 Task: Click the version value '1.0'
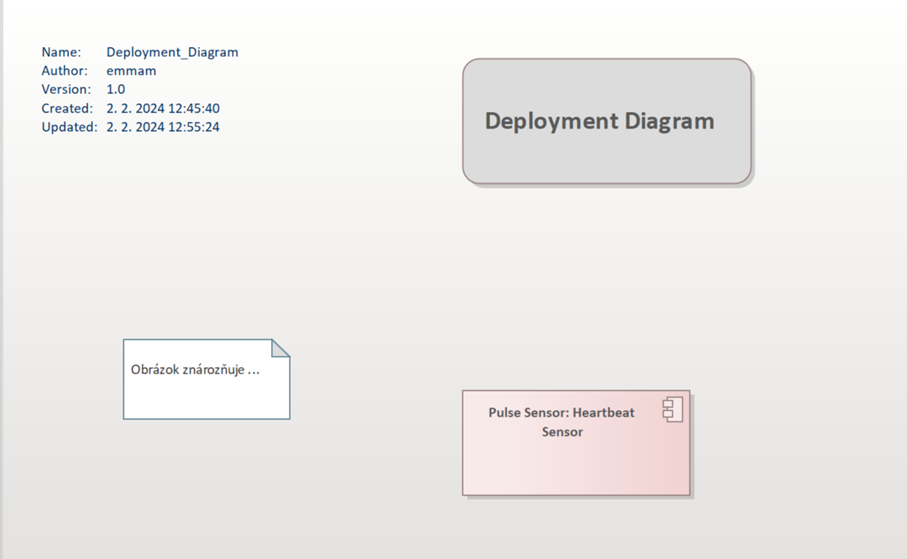pyautogui.click(x=116, y=89)
